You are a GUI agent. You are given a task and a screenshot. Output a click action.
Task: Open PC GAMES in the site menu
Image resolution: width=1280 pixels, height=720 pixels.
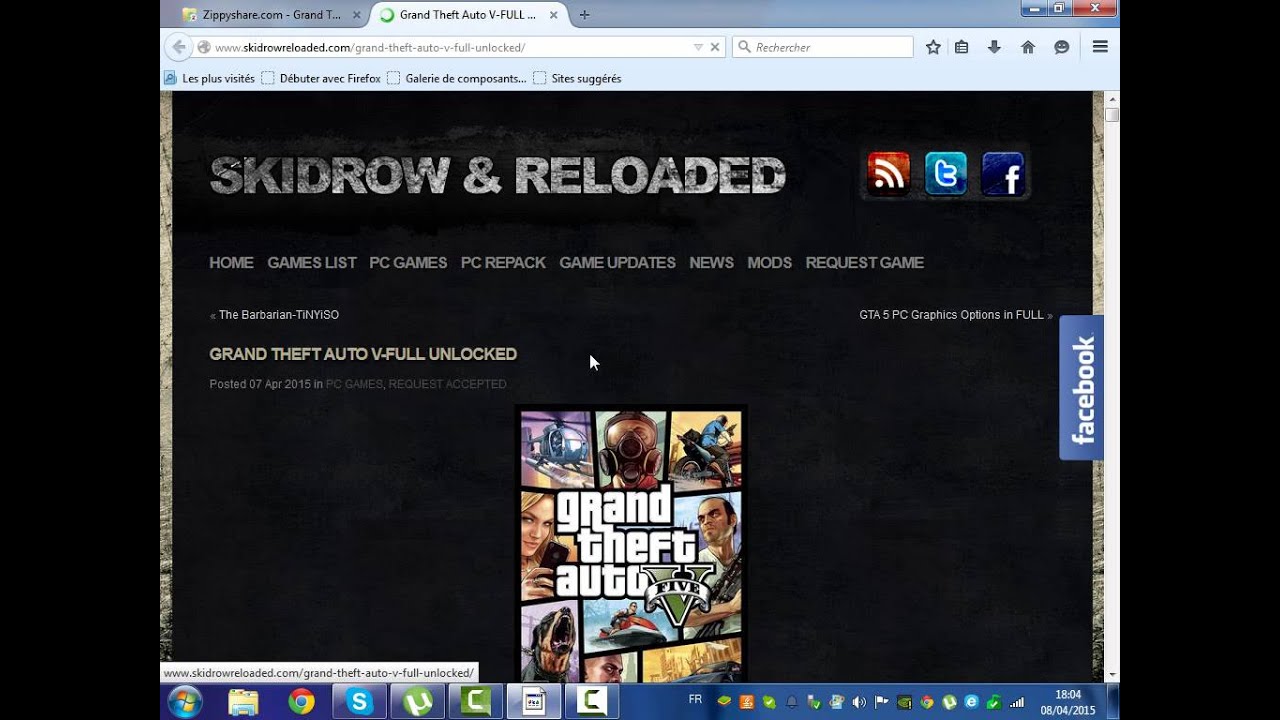(x=408, y=263)
